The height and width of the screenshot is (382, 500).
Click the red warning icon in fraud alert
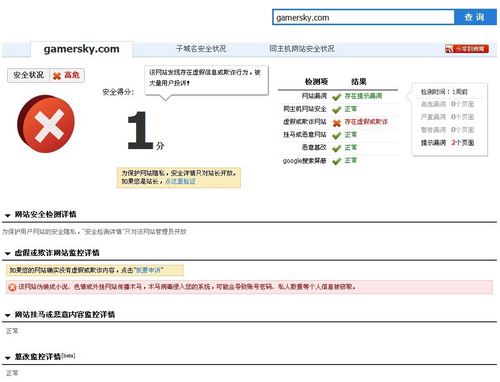[x=12, y=287]
